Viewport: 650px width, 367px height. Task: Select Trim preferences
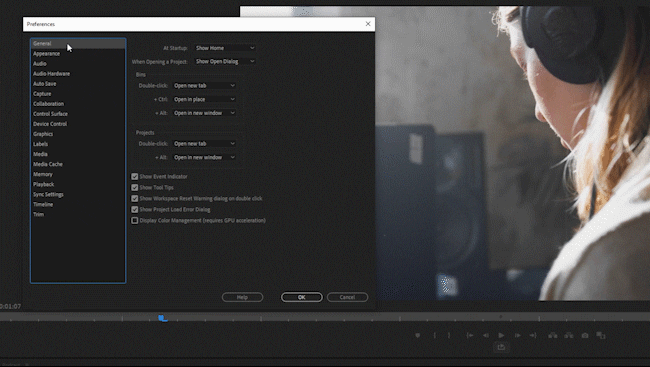pos(78,214)
